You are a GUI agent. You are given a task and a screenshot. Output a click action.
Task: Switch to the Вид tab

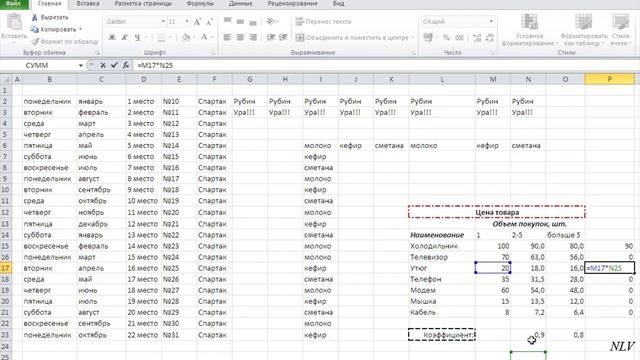pyautogui.click(x=338, y=4)
